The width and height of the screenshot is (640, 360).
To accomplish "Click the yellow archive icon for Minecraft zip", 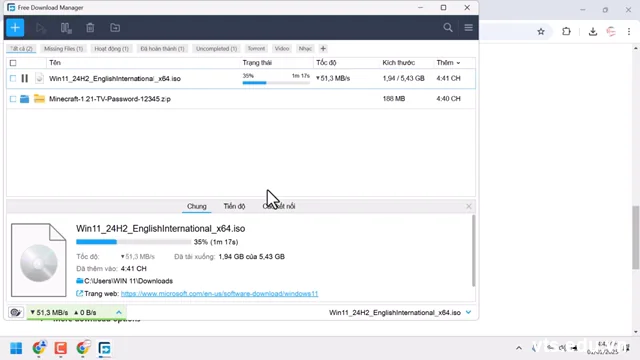I will point(39,98).
